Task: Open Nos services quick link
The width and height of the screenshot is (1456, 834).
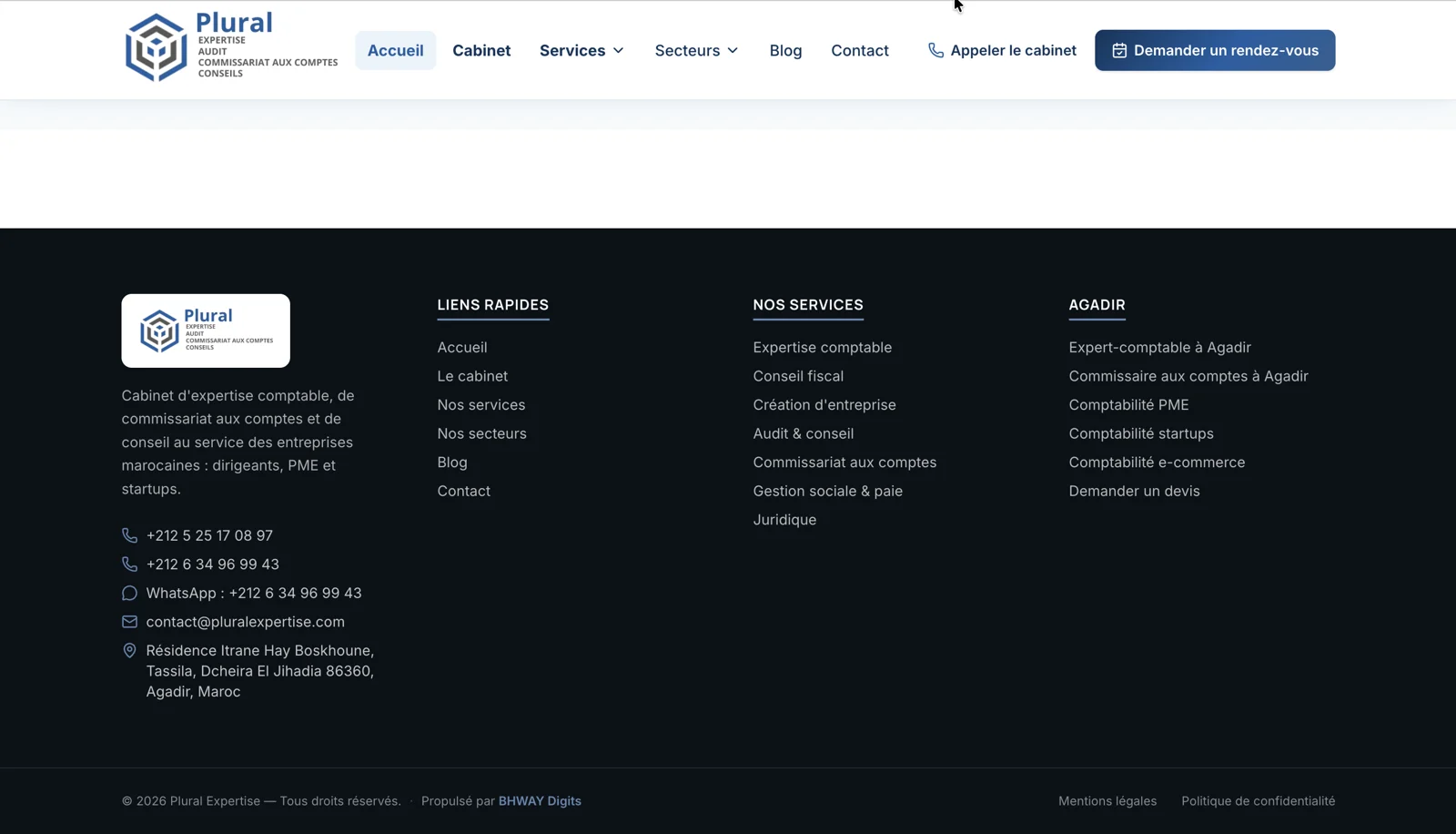Action: pyautogui.click(x=481, y=405)
